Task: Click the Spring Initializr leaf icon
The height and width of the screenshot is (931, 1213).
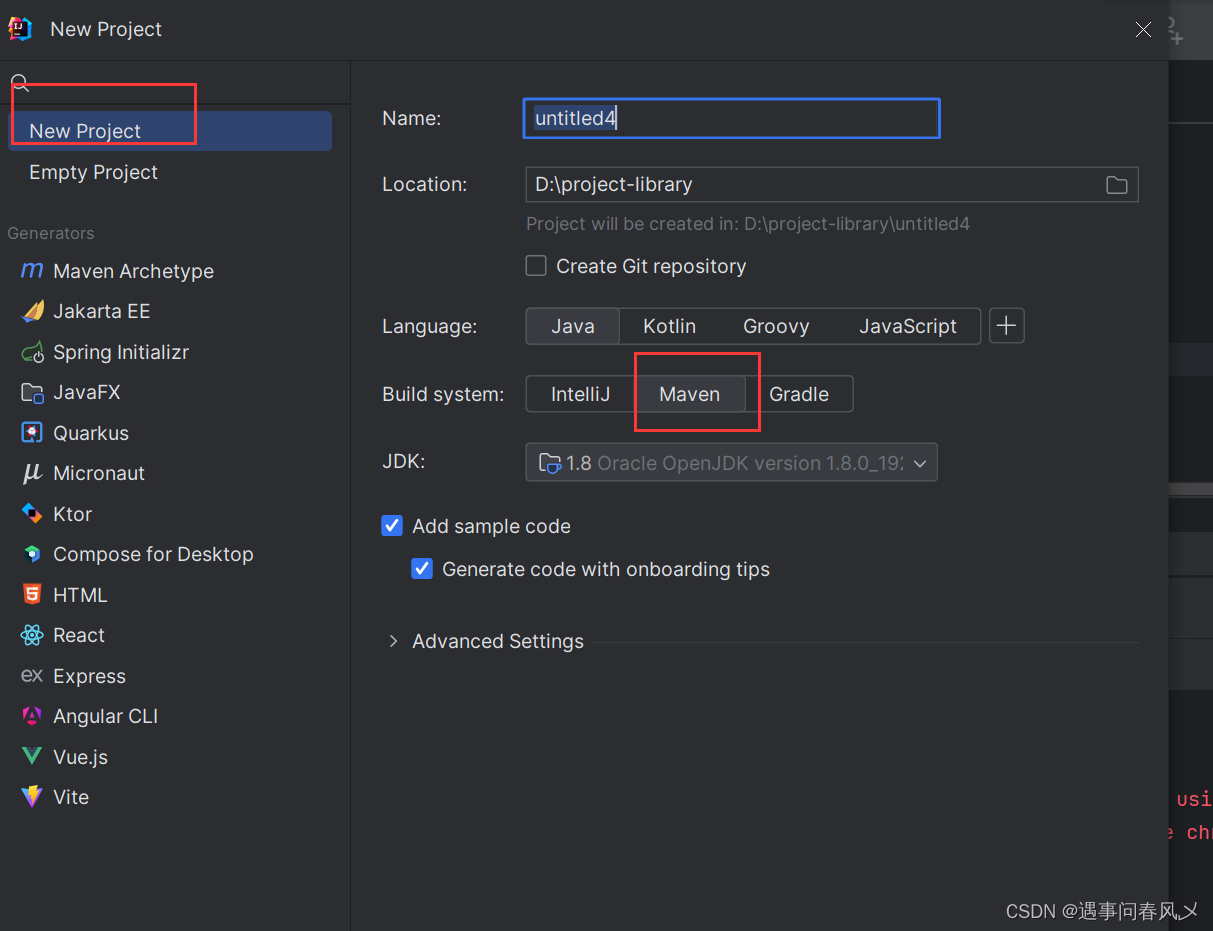Action: [x=33, y=352]
